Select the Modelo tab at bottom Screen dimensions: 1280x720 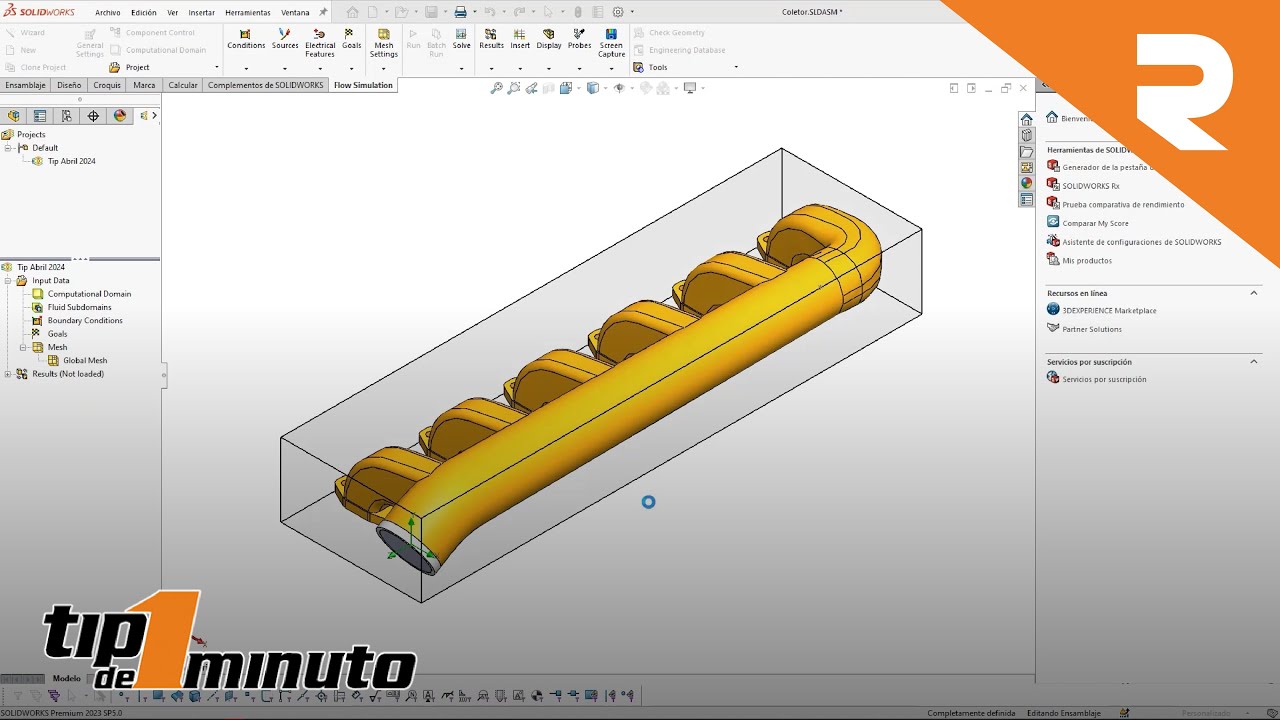click(66, 678)
